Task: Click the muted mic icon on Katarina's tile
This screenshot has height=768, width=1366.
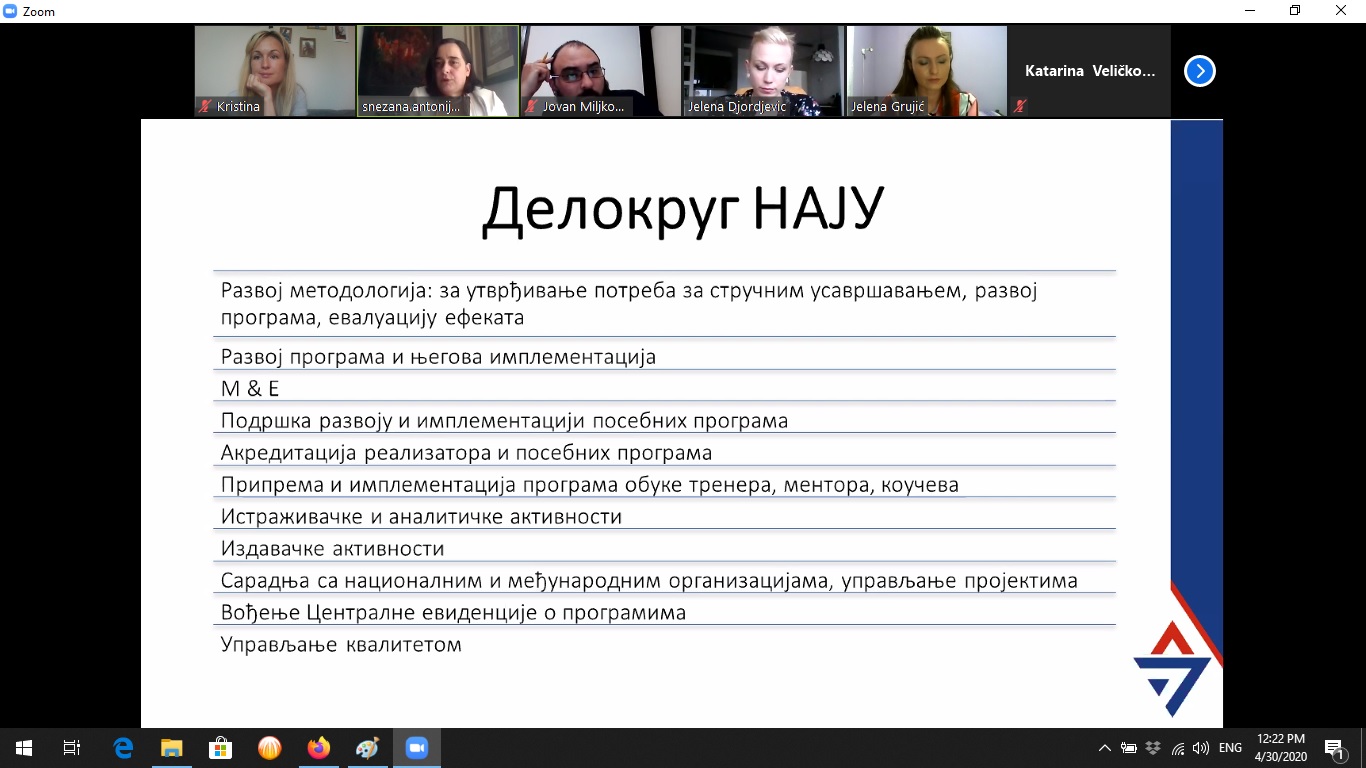Action: [x=1020, y=106]
